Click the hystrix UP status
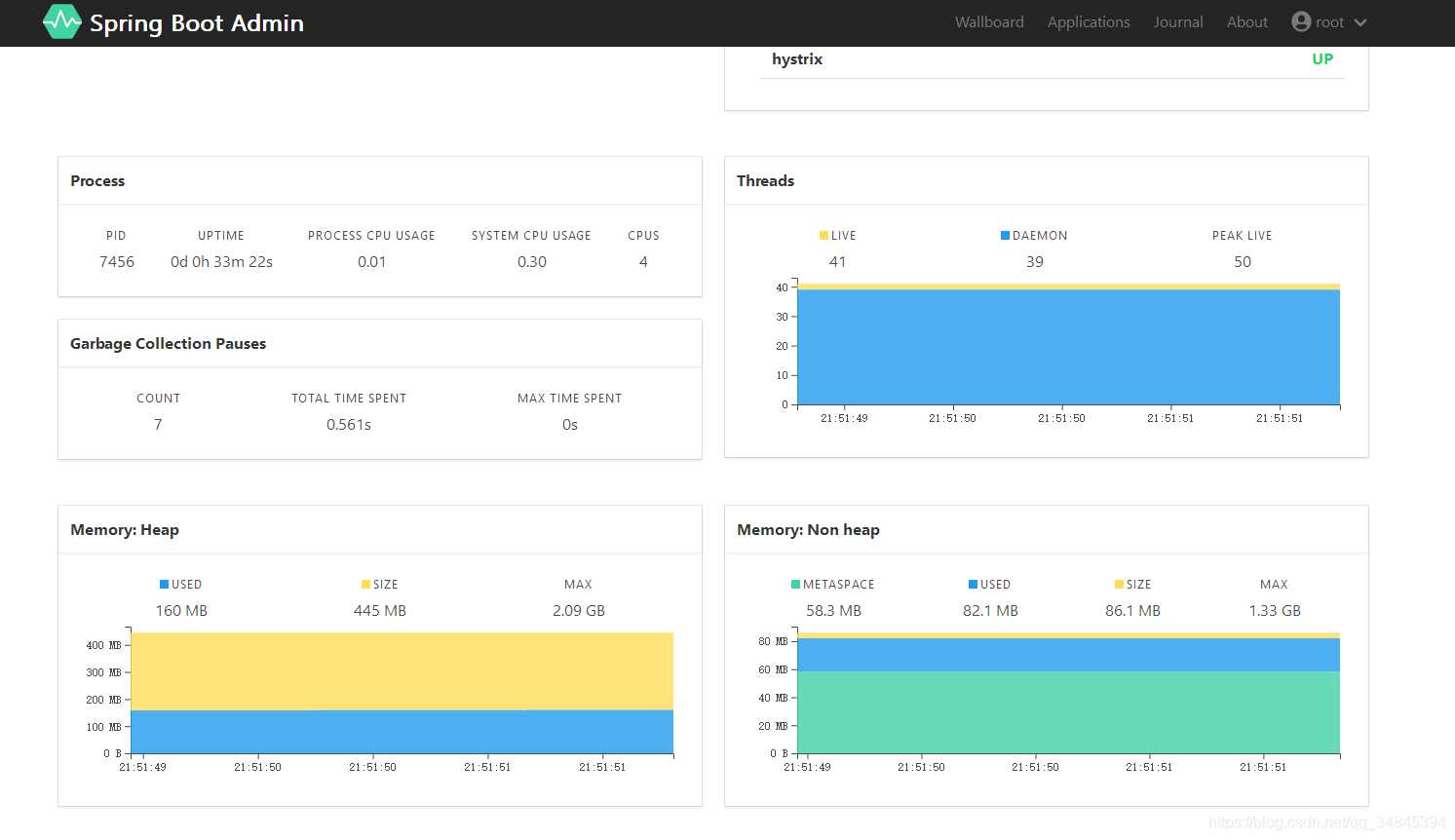The height and width of the screenshot is (840, 1455). click(1322, 59)
